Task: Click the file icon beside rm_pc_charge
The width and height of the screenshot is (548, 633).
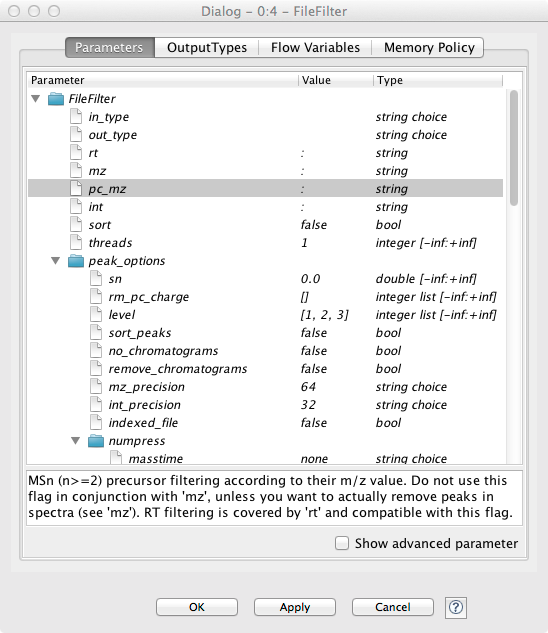Action: point(96,296)
